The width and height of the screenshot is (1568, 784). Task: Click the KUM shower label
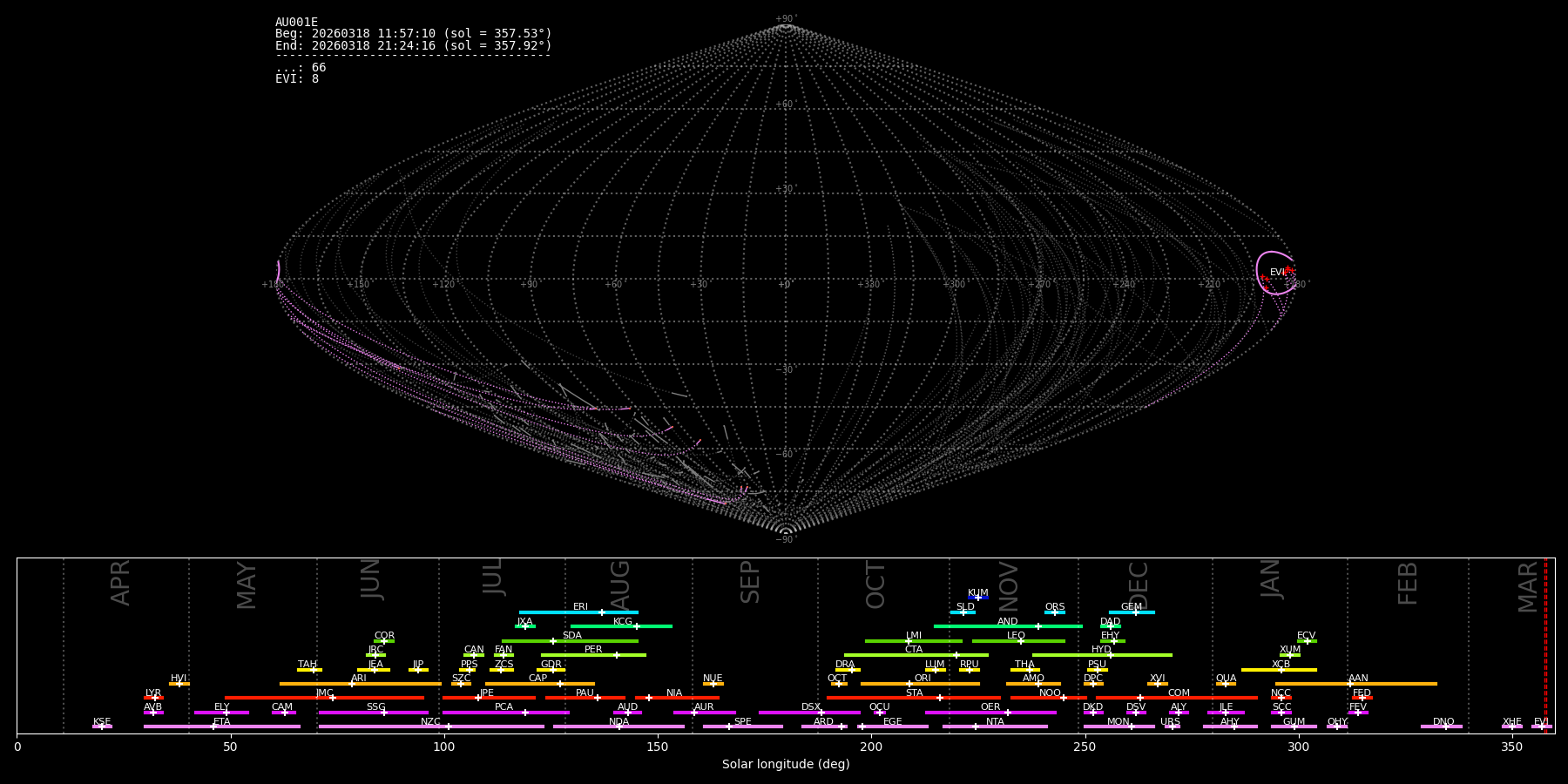[978, 593]
